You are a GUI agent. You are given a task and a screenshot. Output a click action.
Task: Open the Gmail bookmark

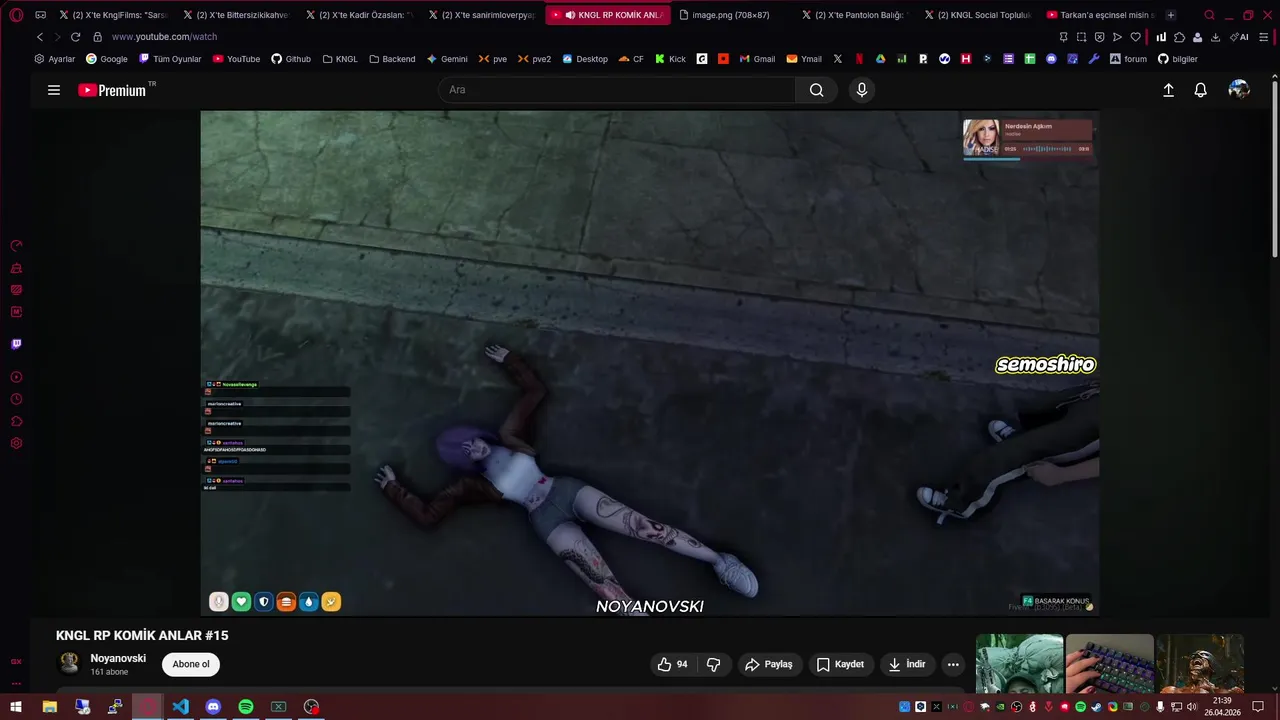pos(757,59)
